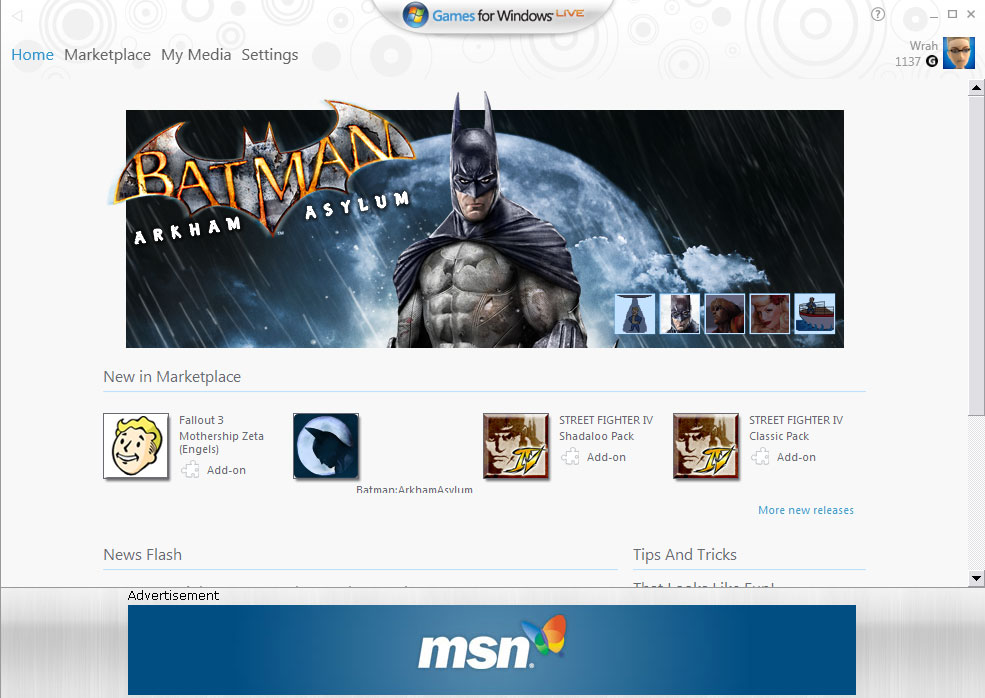Click the 'Add-on' label under Fallout 3
Viewport: 985px width, 698px height.
click(226, 470)
